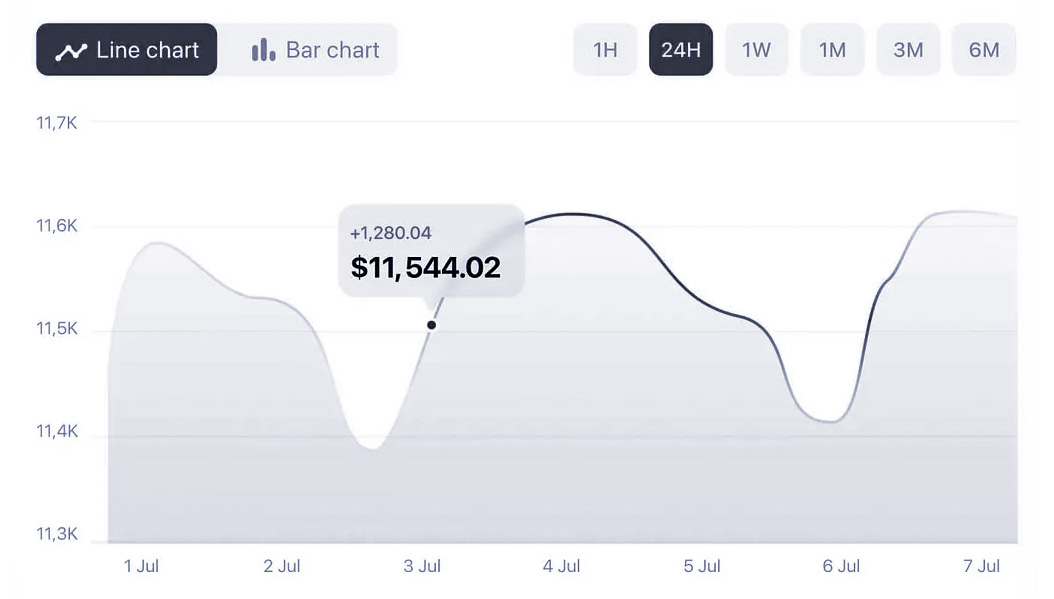
Task: Click the data point marker dot
Action: click(432, 324)
